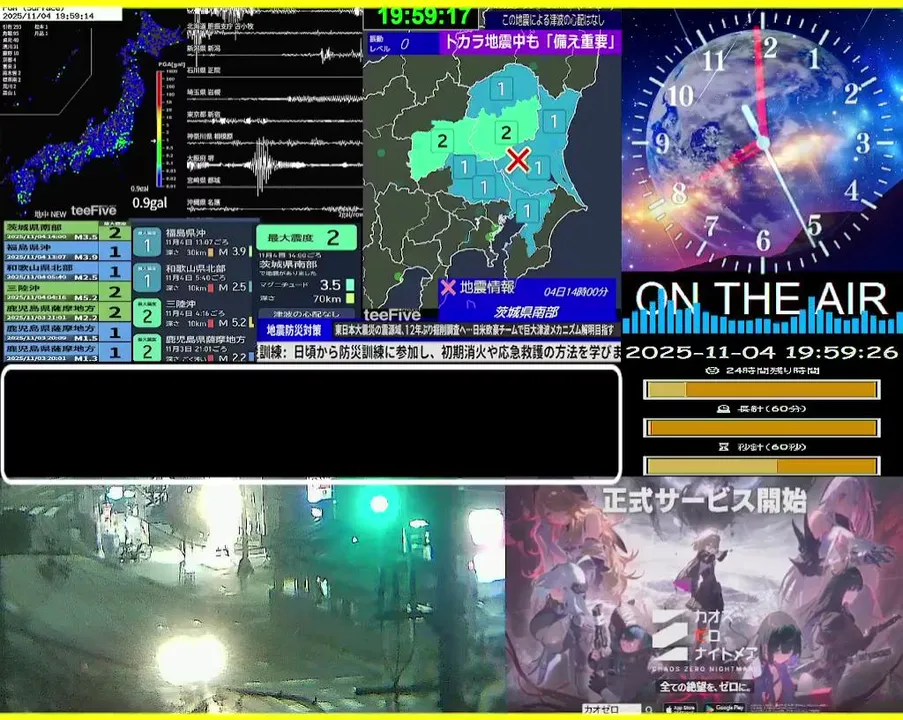
Task: Click the 24時間残り時間 progress bar
Action: 762,390
